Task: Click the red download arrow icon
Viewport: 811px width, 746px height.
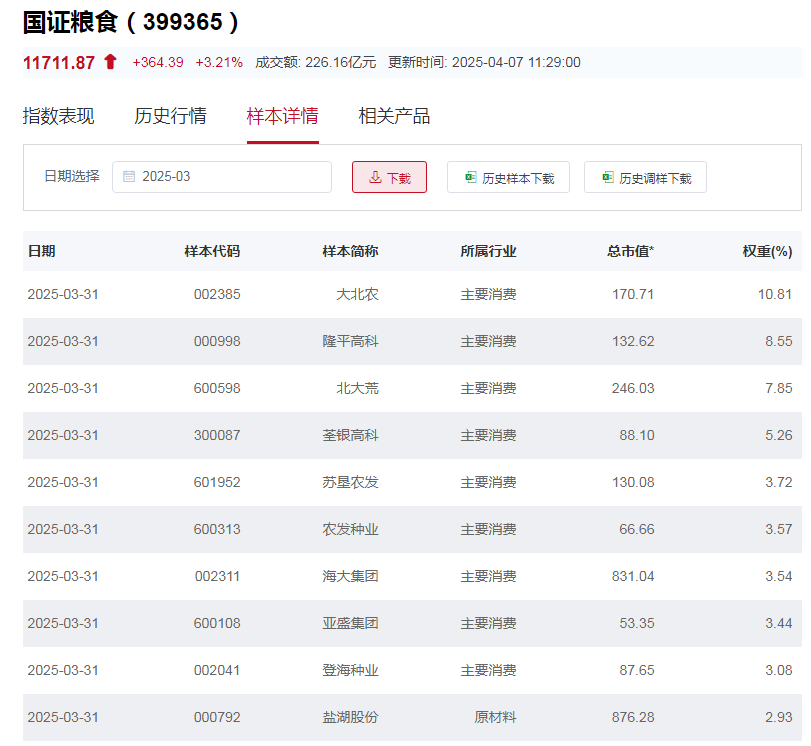Action: 375,178
